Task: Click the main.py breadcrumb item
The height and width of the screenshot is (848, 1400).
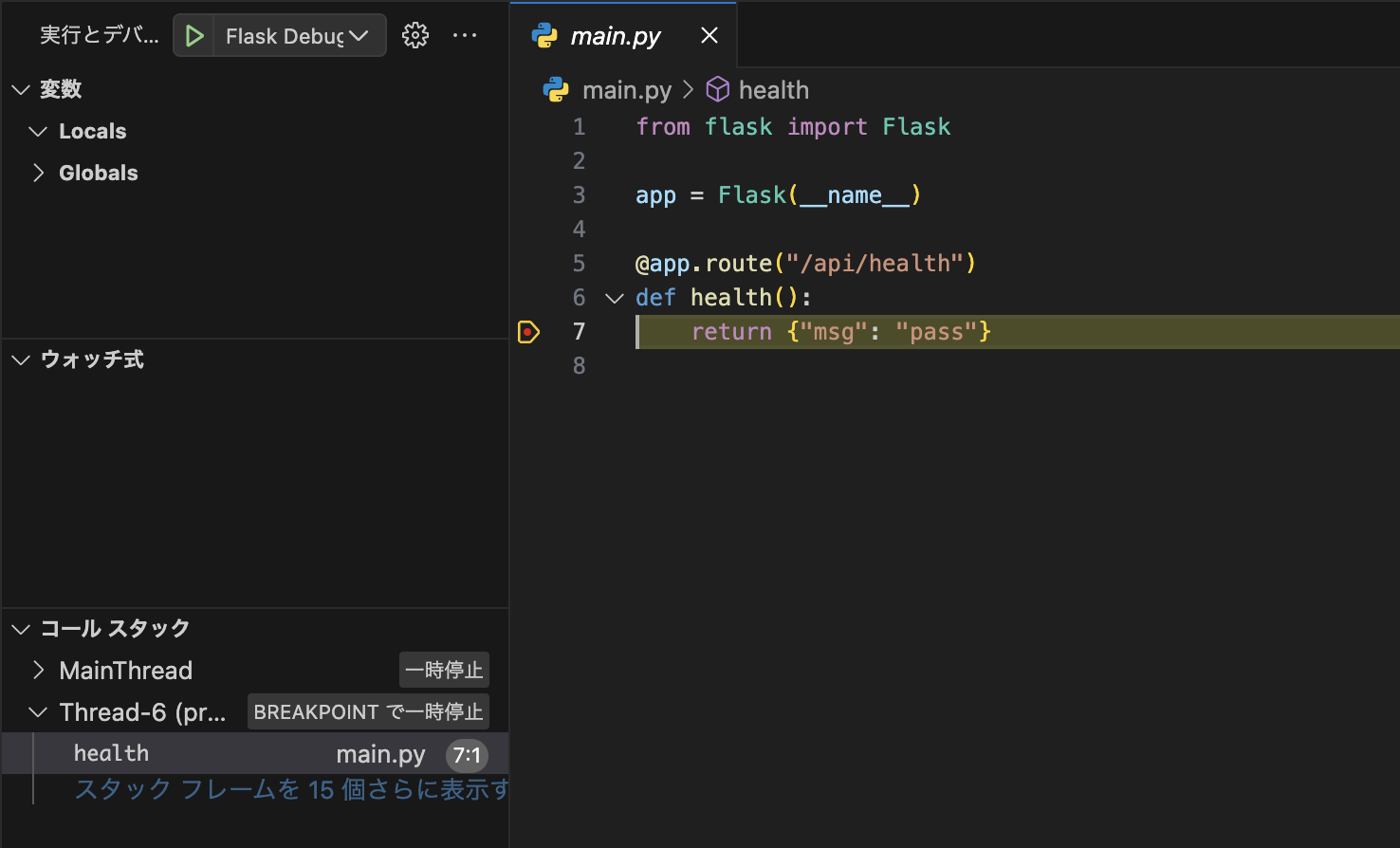Action: coord(626,90)
